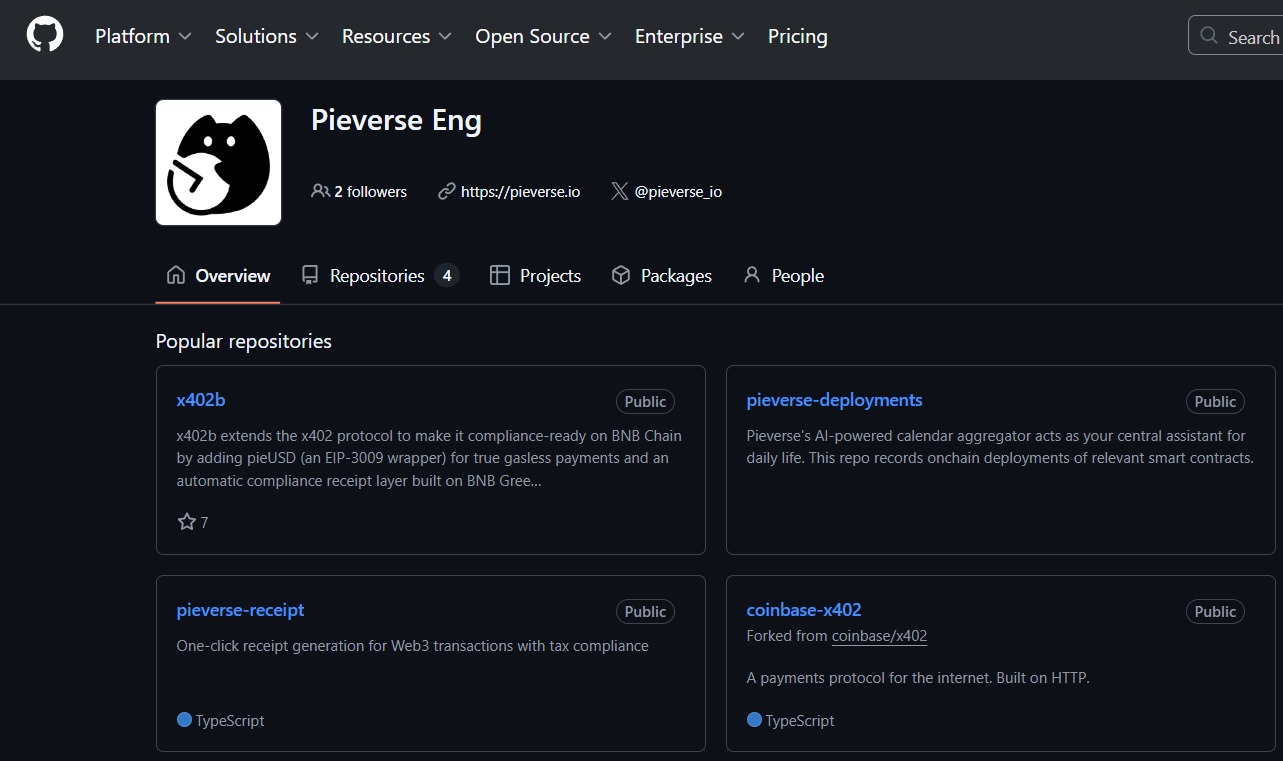This screenshot has width=1283, height=761.
Task: Click the followers people icon
Action: tap(320, 191)
